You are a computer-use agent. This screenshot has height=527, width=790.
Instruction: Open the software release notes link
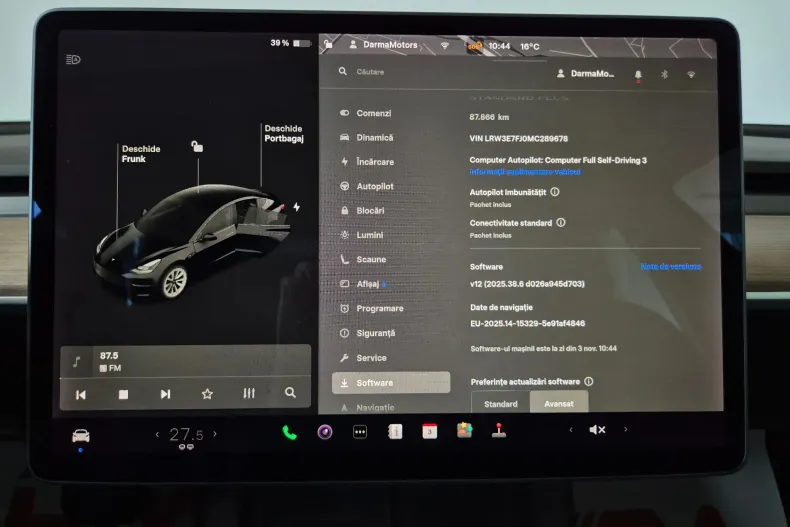click(671, 267)
